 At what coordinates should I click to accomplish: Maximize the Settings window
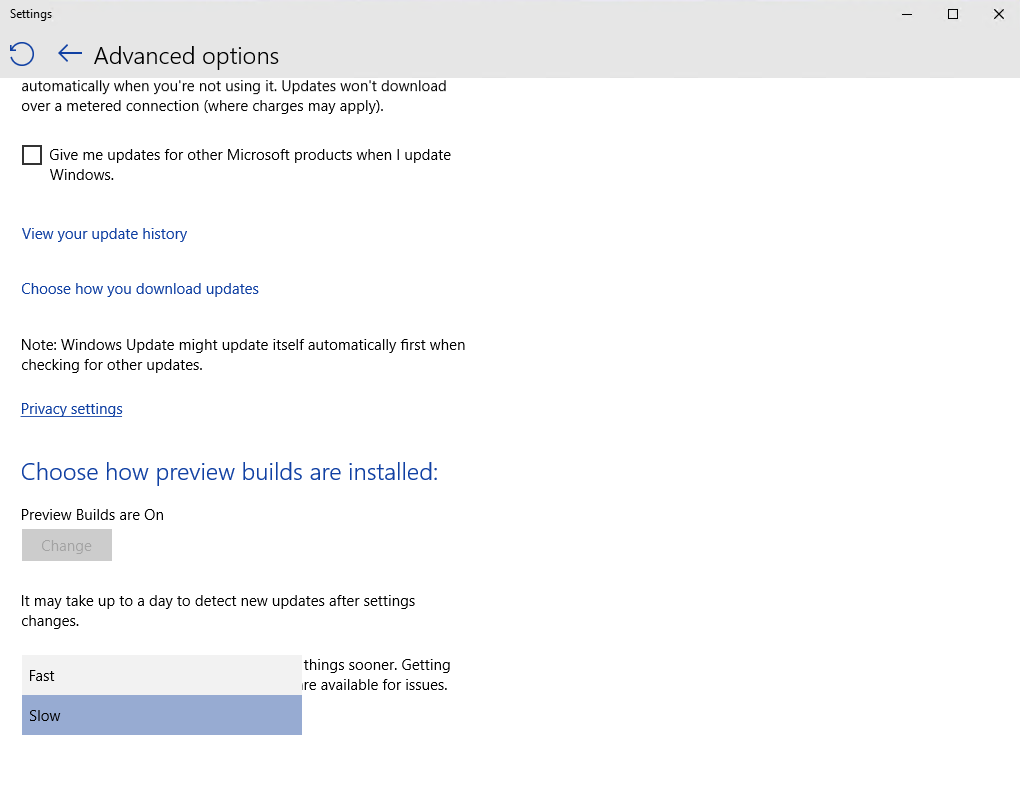[x=953, y=14]
